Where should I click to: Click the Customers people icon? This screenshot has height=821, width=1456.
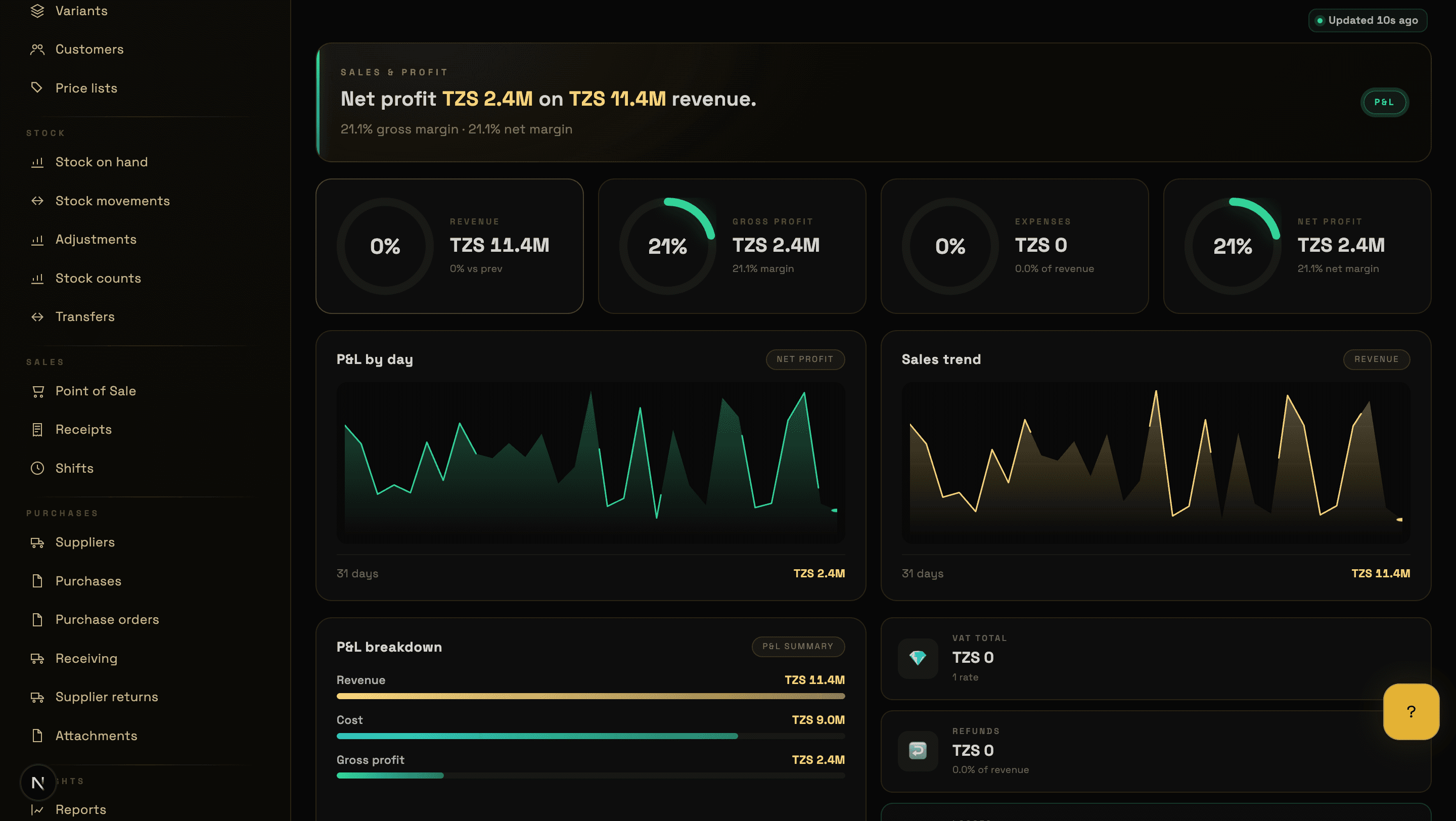37,49
